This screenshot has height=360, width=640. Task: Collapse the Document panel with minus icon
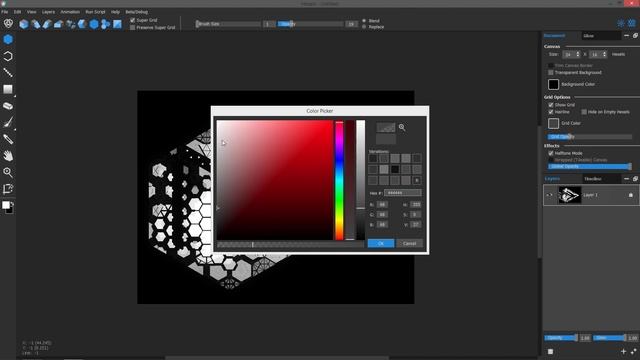(627, 36)
